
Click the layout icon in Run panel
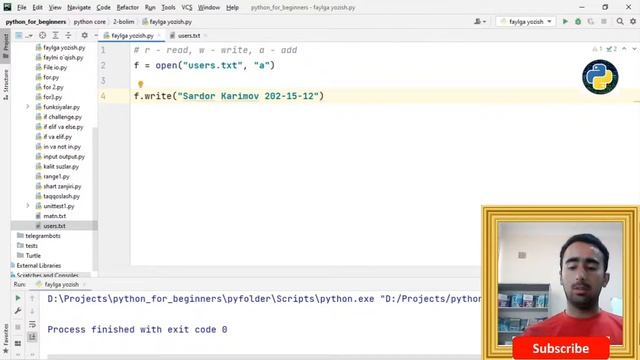click(18, 343)
